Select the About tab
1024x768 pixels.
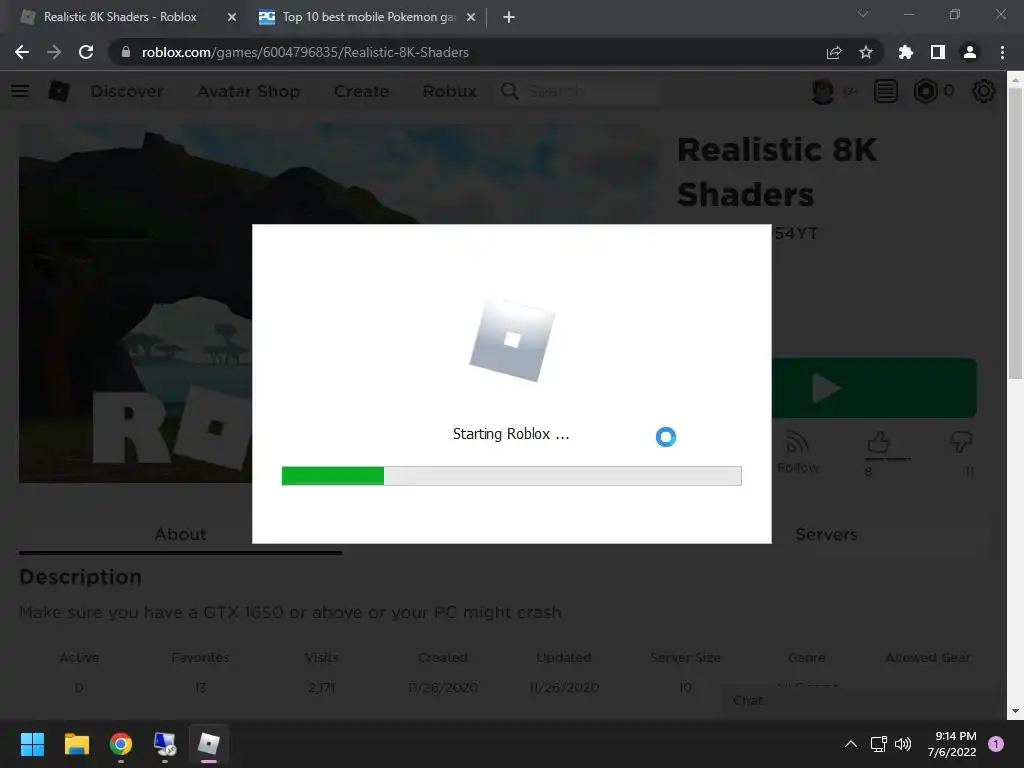point(180,534)
